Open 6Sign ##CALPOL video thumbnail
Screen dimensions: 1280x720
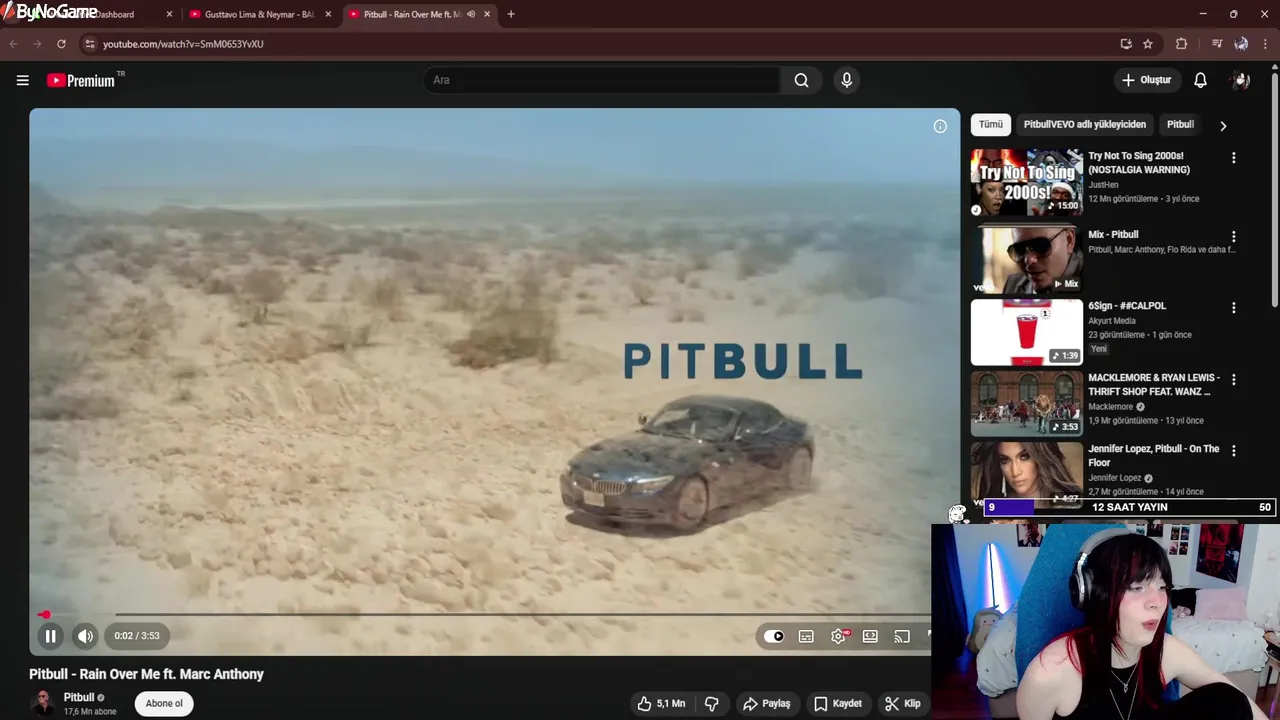(x=1026, y=332)
